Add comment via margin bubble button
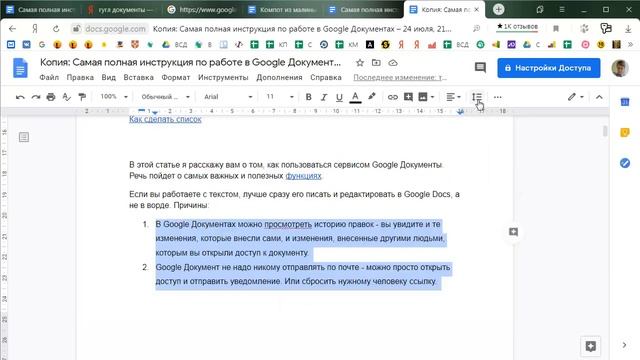Image resolution: width=640 pixels, height=360 pixels. click(x=513, y=232)
